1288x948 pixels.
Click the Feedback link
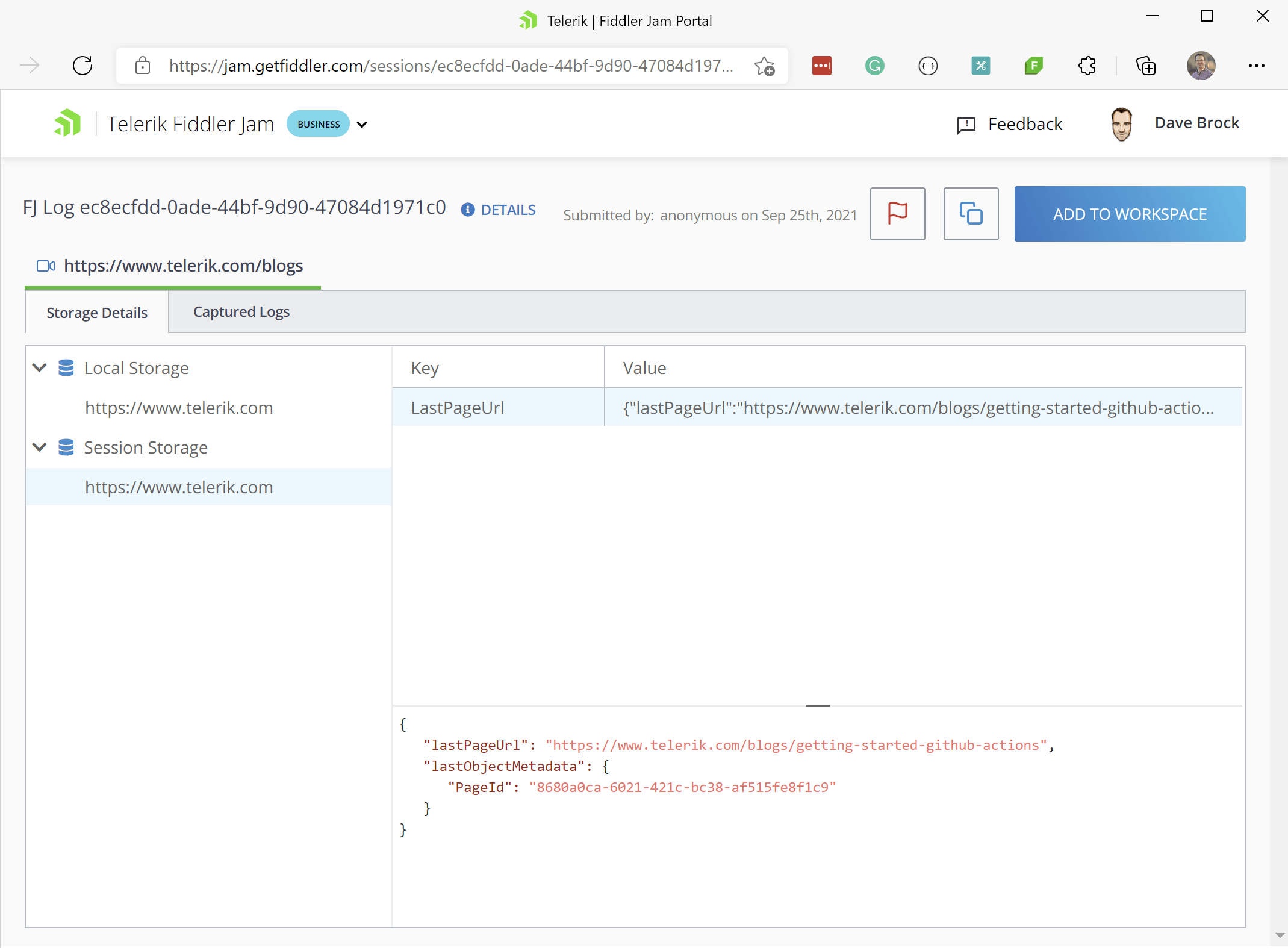(1025, 124)
